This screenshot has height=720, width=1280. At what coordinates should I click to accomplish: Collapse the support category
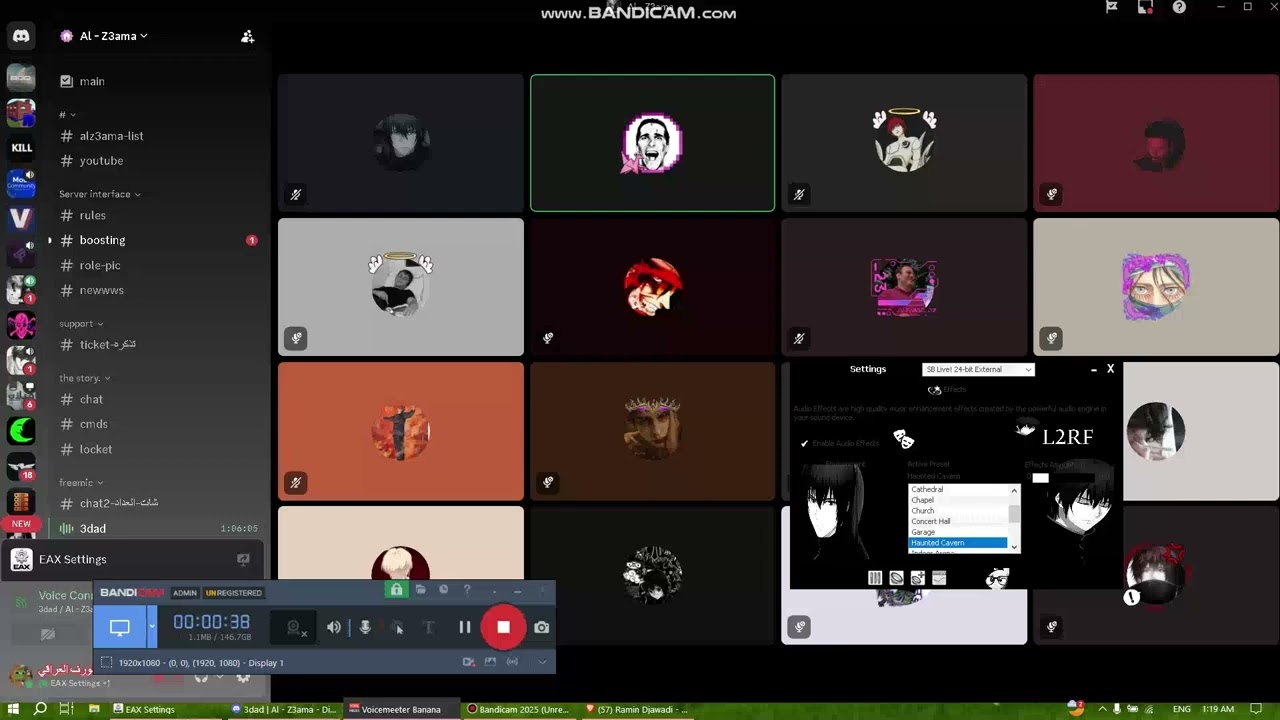[81, 324]
